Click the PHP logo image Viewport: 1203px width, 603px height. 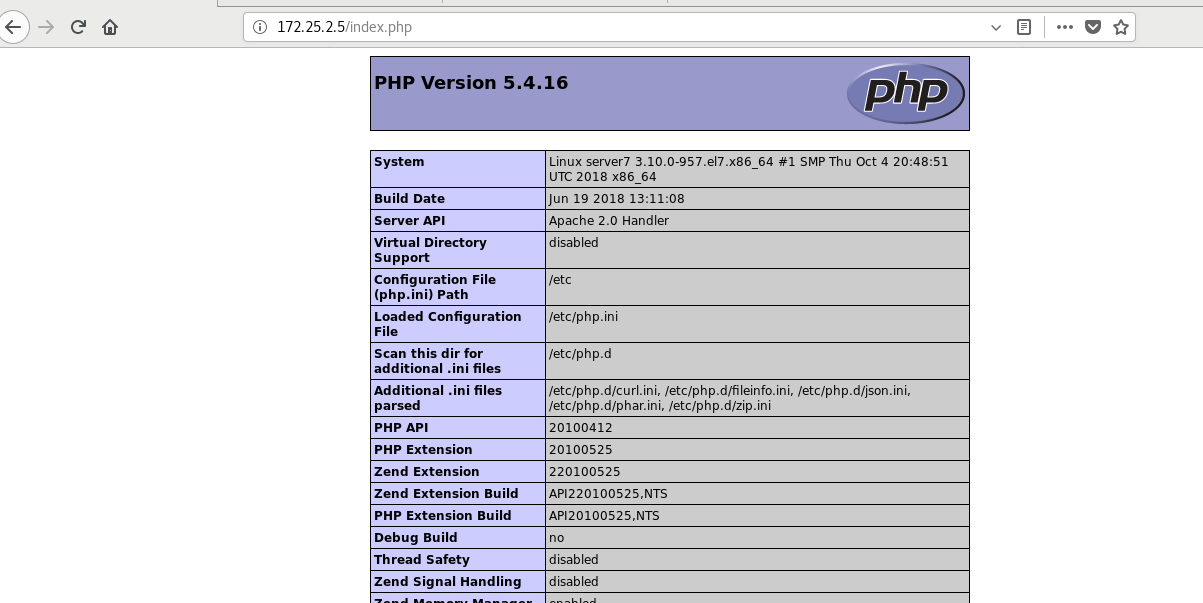click(x=905, y=93)
